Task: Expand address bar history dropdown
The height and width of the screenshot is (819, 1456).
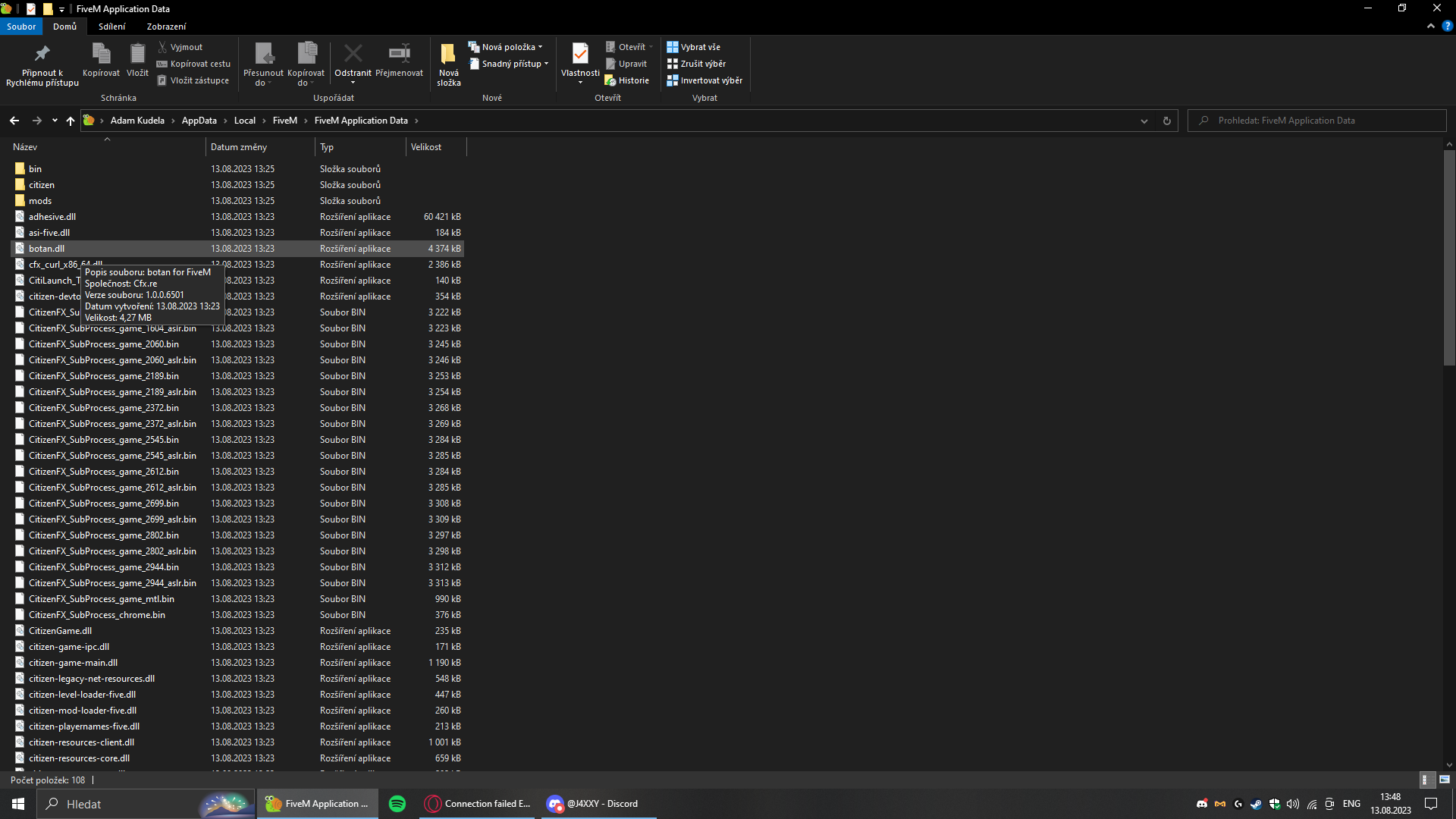Action: [x=1144, y=121]
